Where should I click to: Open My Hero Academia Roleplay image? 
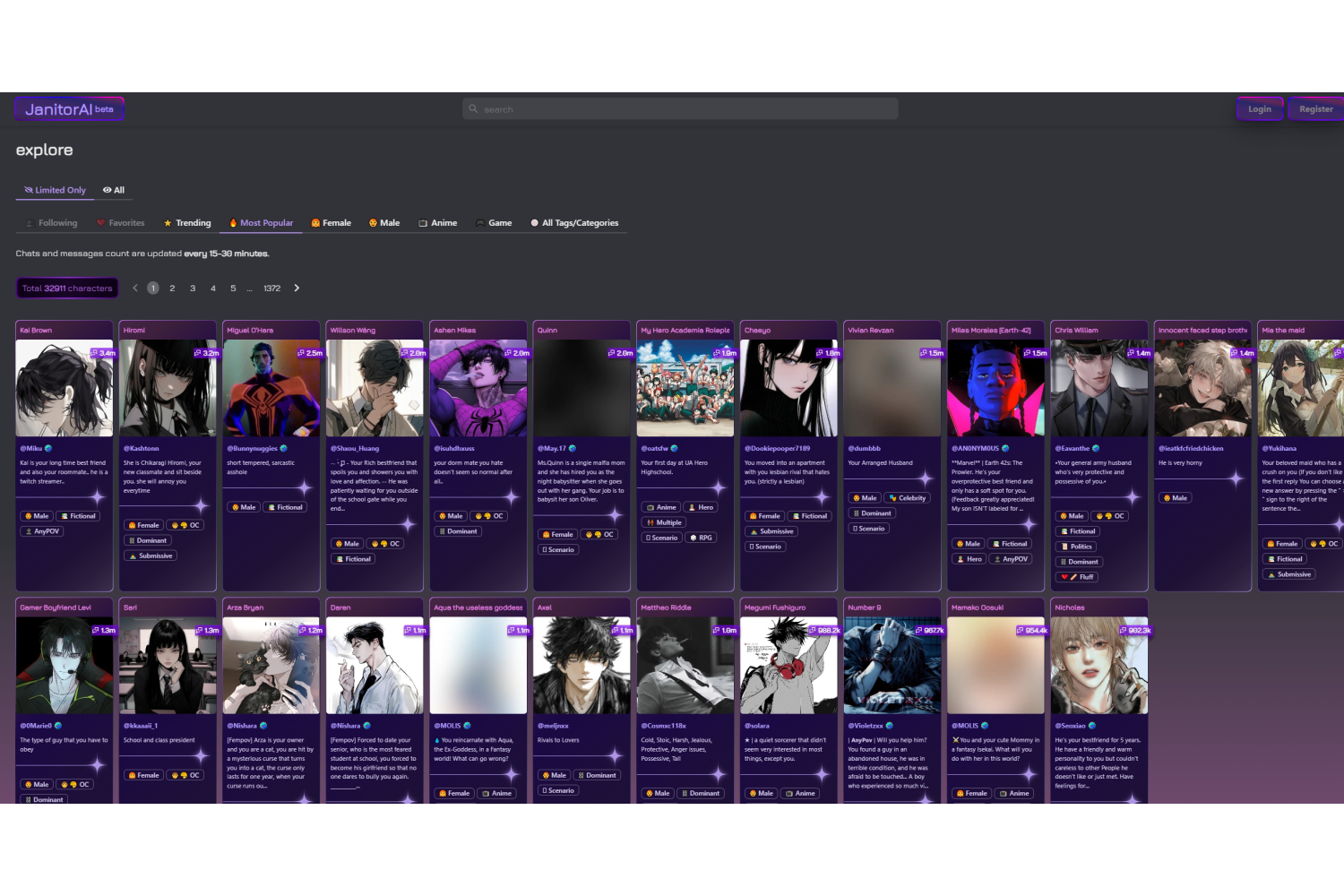(685, 388)
